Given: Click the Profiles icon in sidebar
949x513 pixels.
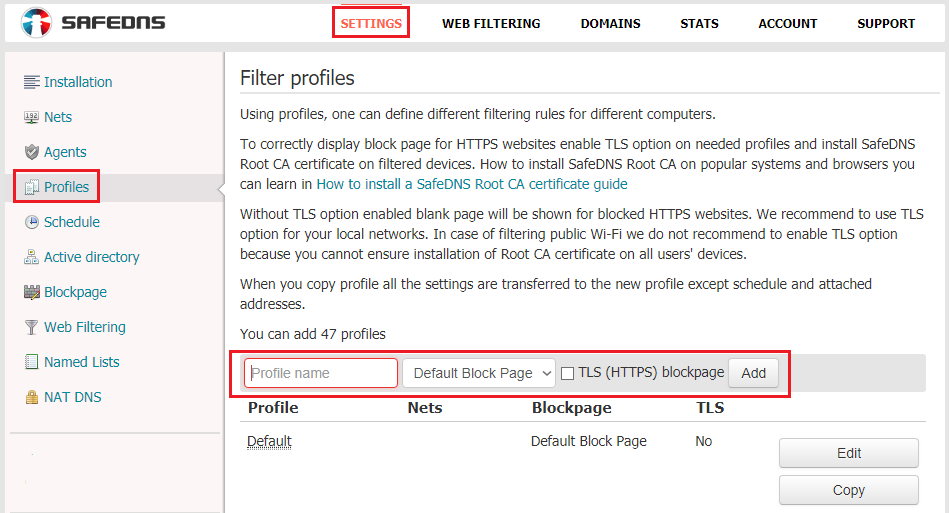Looking at the screenshot, I should [x=31, y=188].
